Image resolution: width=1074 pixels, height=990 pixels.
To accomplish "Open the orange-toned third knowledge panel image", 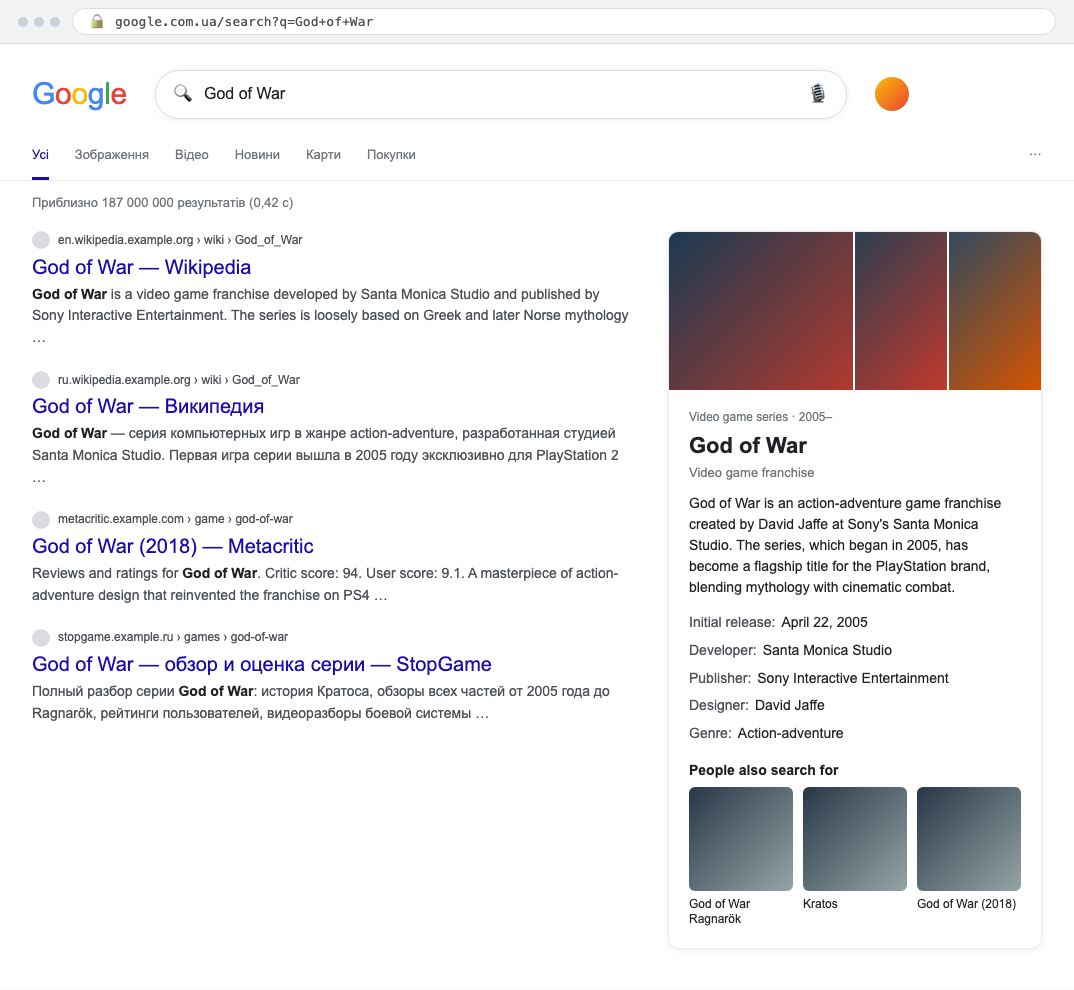I will click(x=995, y=311).
